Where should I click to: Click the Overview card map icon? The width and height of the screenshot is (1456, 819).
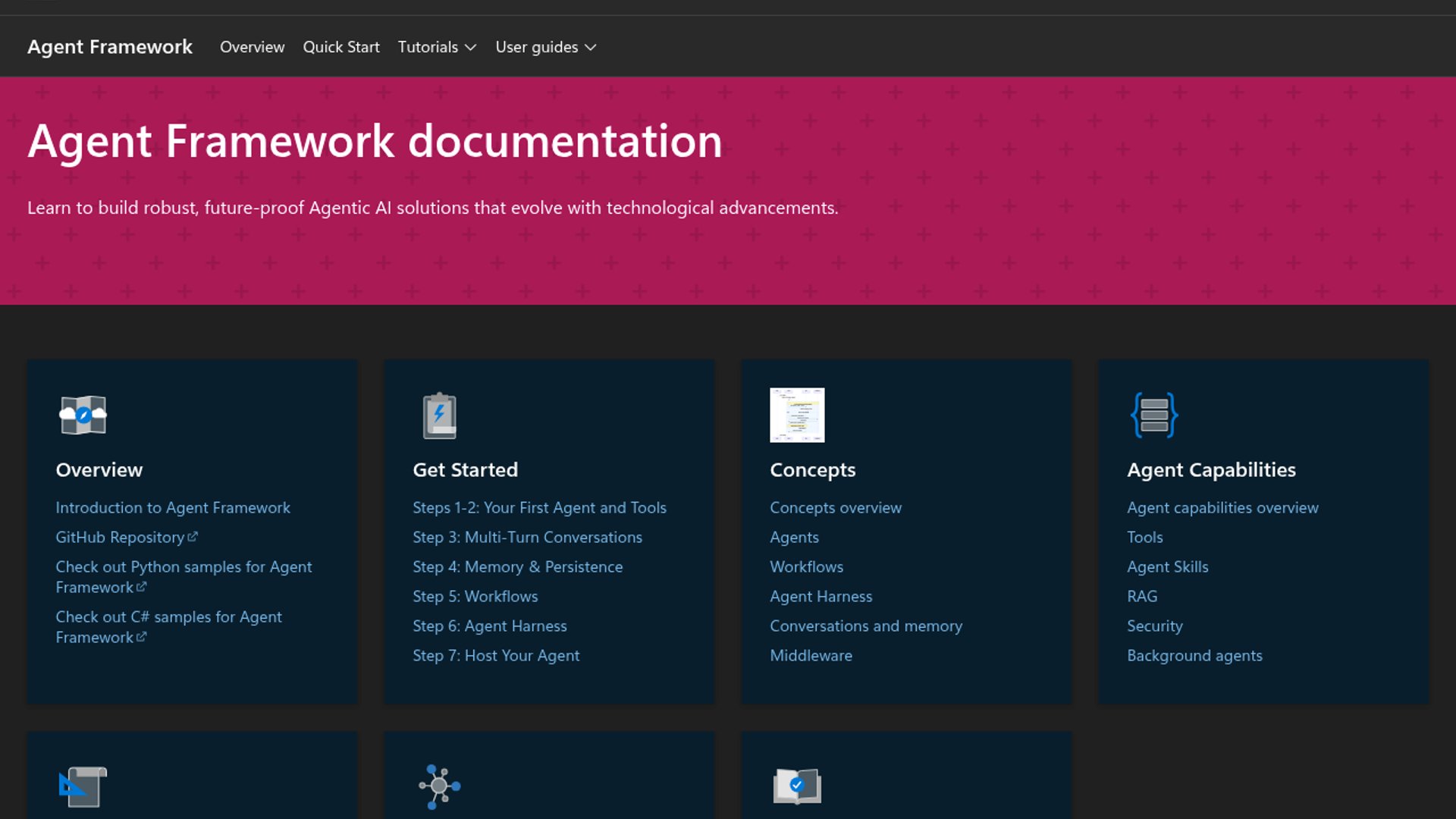(83, 415)
